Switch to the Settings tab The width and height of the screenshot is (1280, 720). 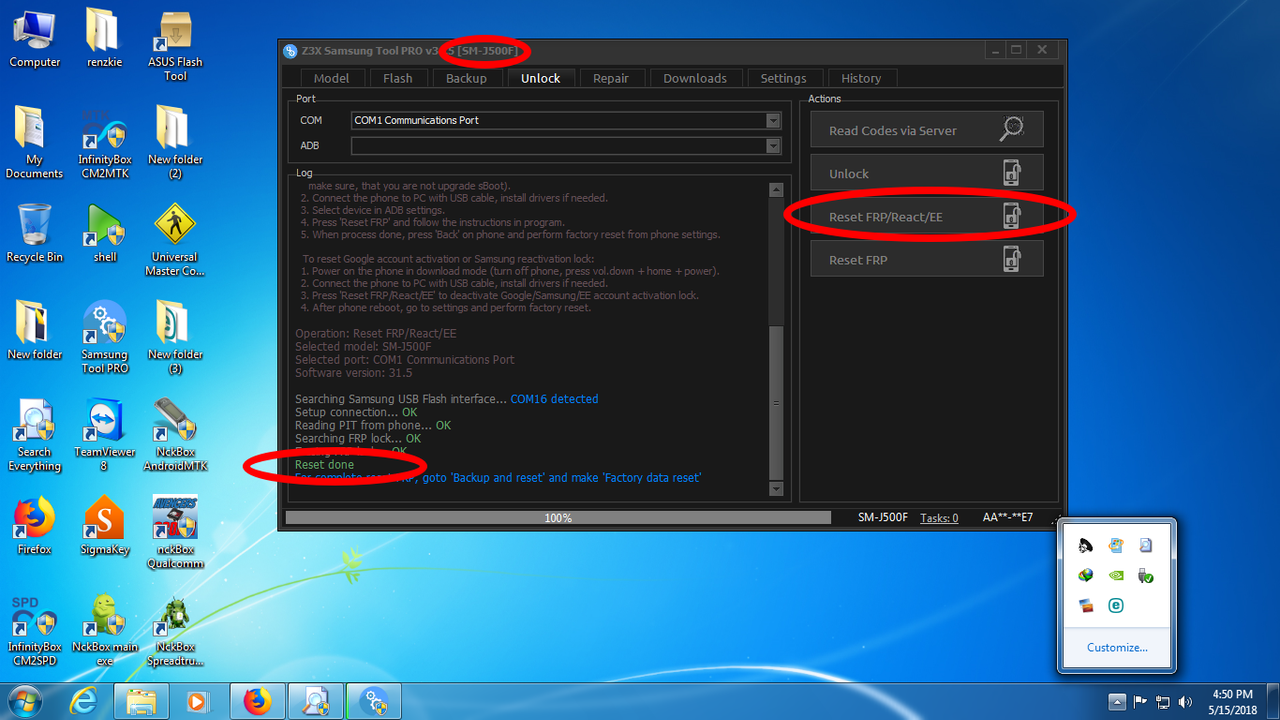click(783, 78)
